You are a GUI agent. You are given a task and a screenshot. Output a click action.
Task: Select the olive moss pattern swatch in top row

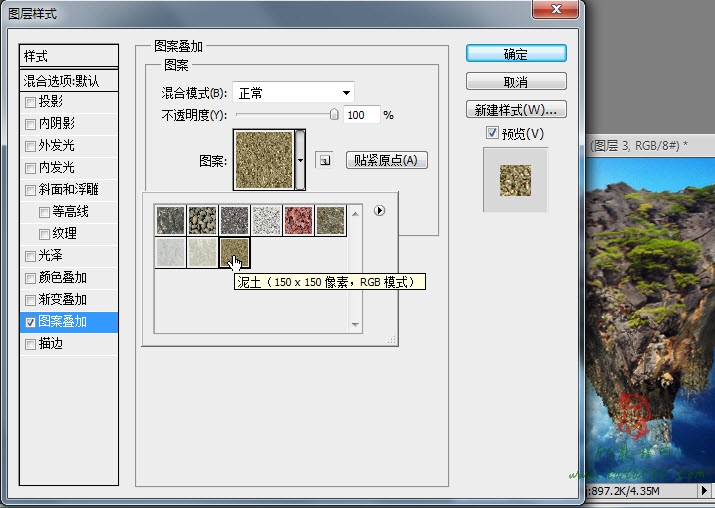tap(330, 220)
